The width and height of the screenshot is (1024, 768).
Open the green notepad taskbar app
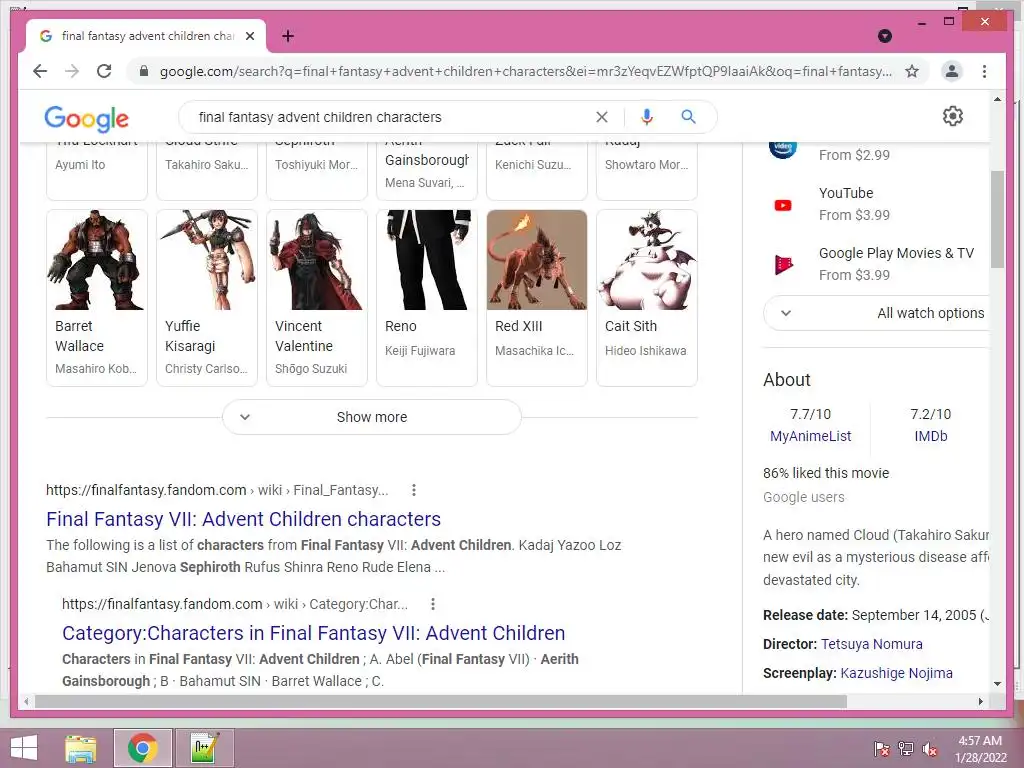(x=204, y=748)
